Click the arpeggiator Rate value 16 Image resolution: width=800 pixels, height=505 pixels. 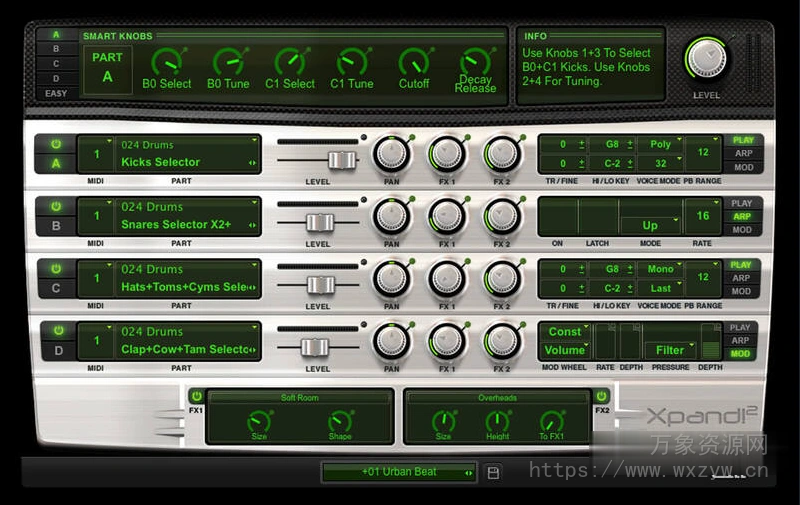703,216
